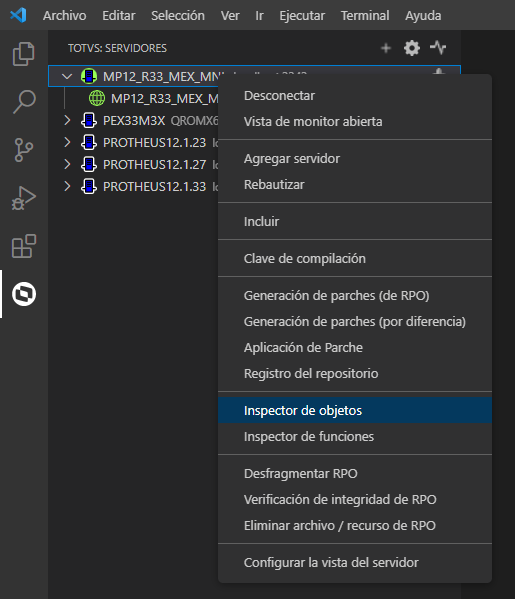
Task: Select Aplicación de Parche
Action: [355, 348]
